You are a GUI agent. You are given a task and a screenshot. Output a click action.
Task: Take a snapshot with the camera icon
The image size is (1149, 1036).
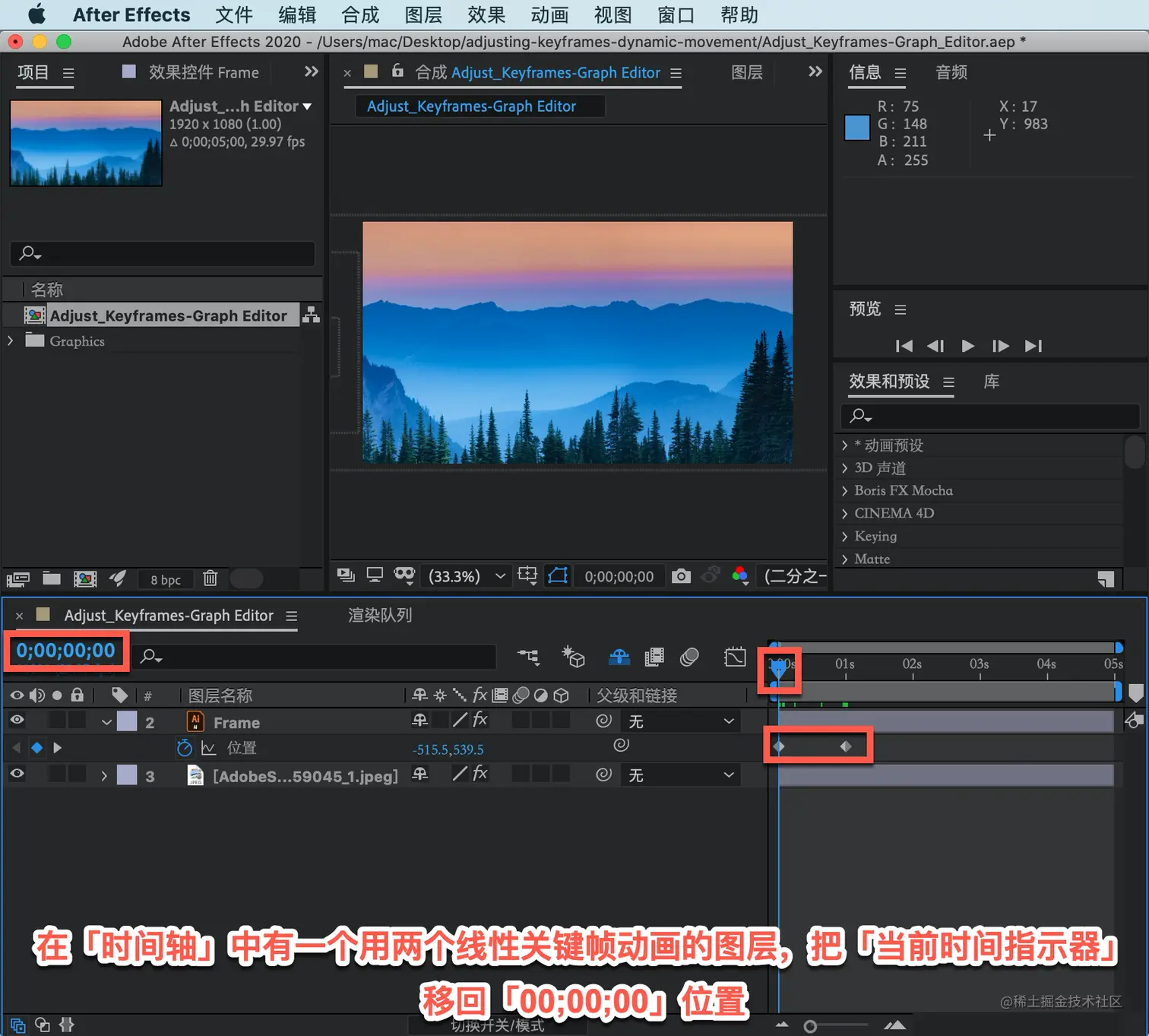[x=682, y=576]
